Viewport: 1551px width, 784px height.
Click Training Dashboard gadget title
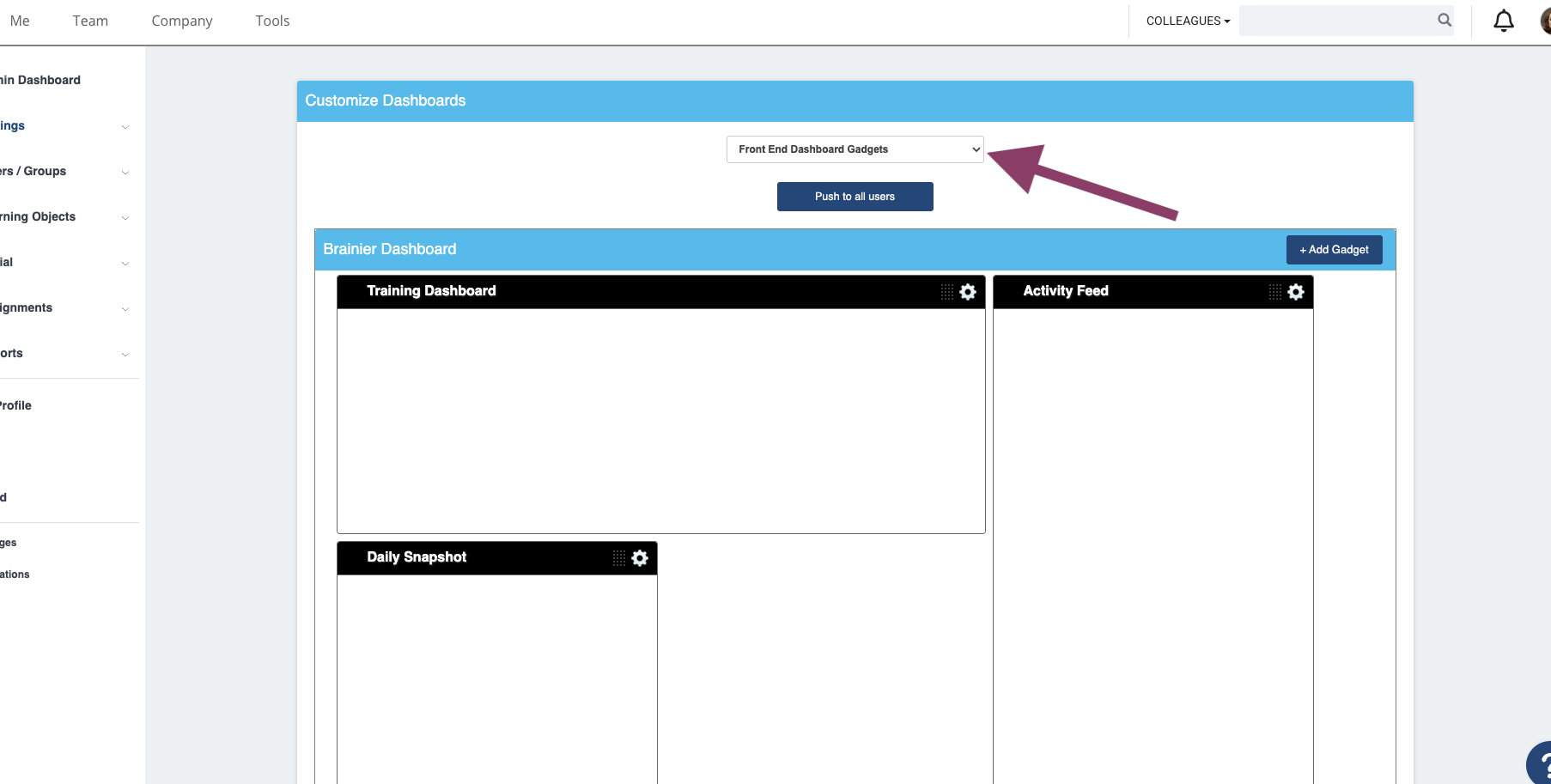[x=431, y=291]
